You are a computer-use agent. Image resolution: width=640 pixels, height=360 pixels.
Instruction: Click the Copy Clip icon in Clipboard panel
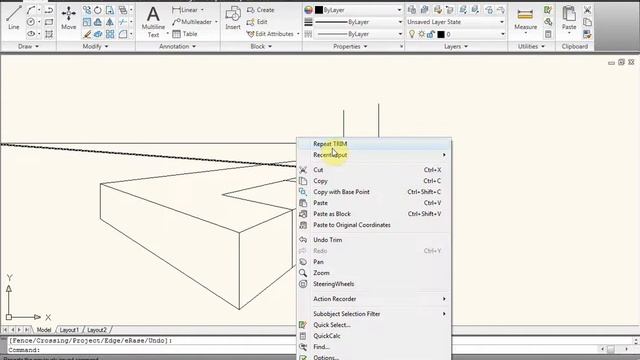point(587,22)
